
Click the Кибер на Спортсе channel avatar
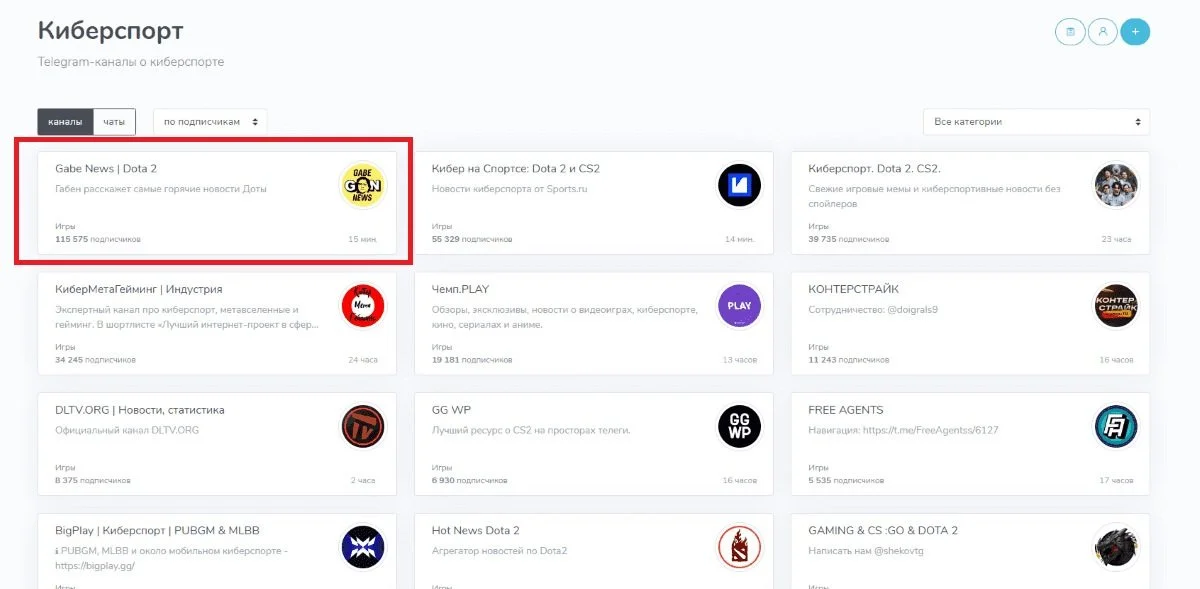[x=739, y=186]
